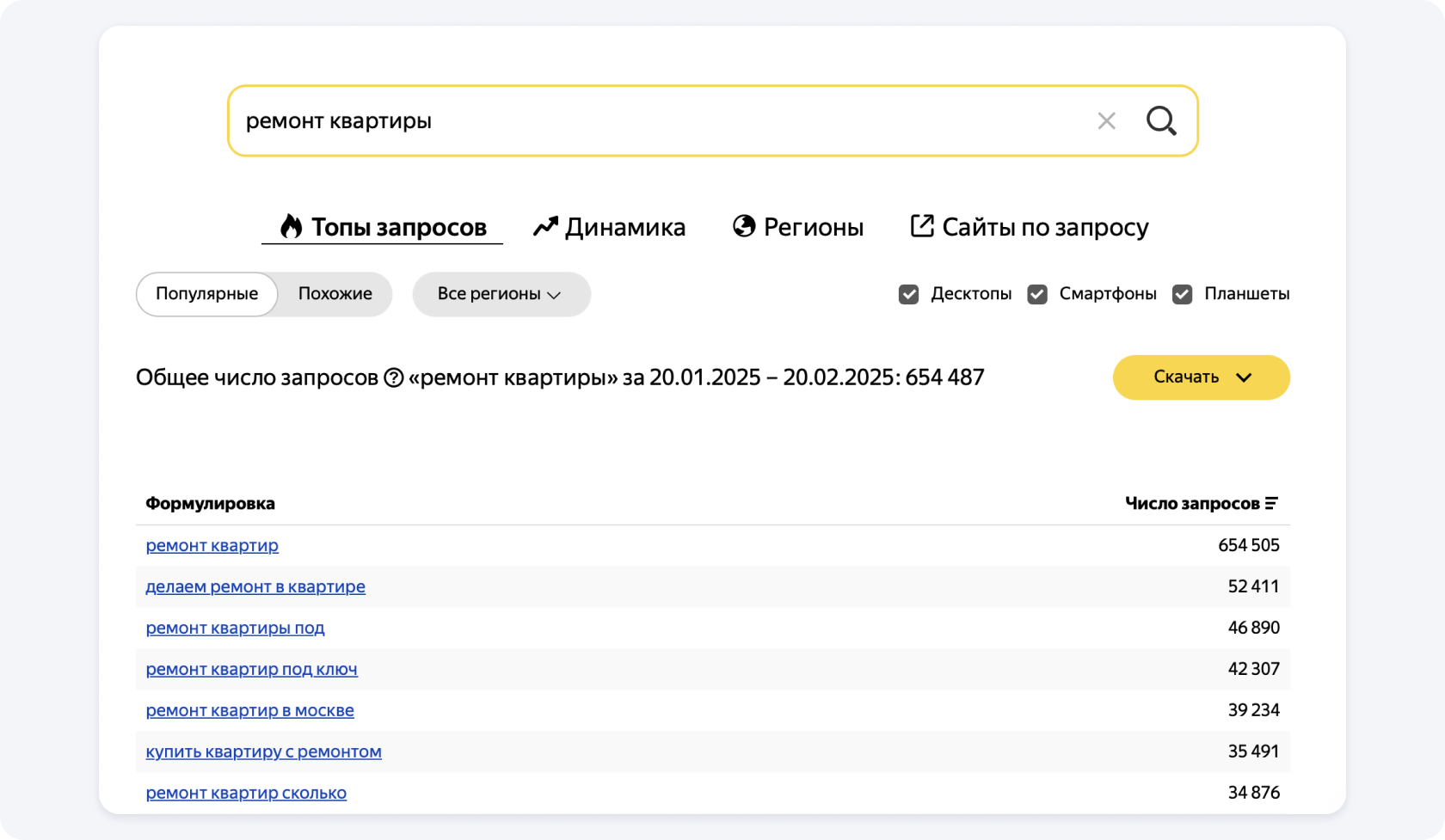1445x840 pixels.
Task: Switch to the Похожие tab
Action: (x=335, y=294)
